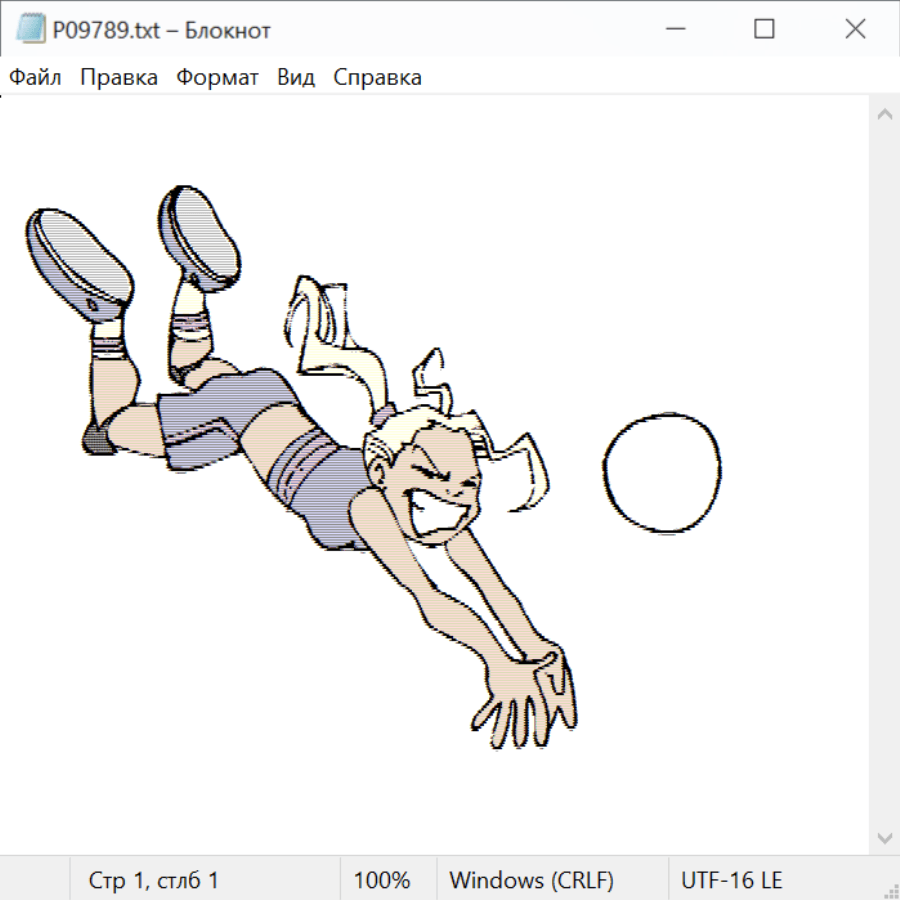Click the white ball in text area
The height and width of the screenshot is (900, 900).
(x=661, y=472)
